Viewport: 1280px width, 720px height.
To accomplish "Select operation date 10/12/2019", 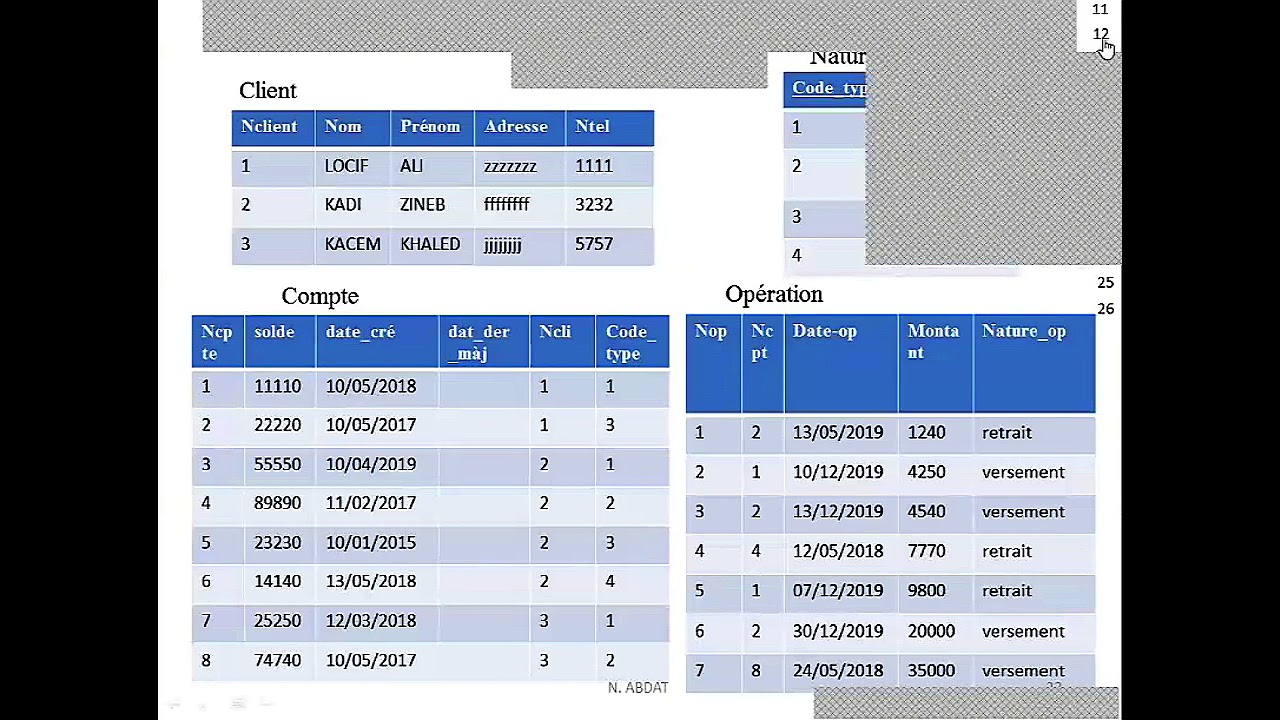I will (838, 472).
